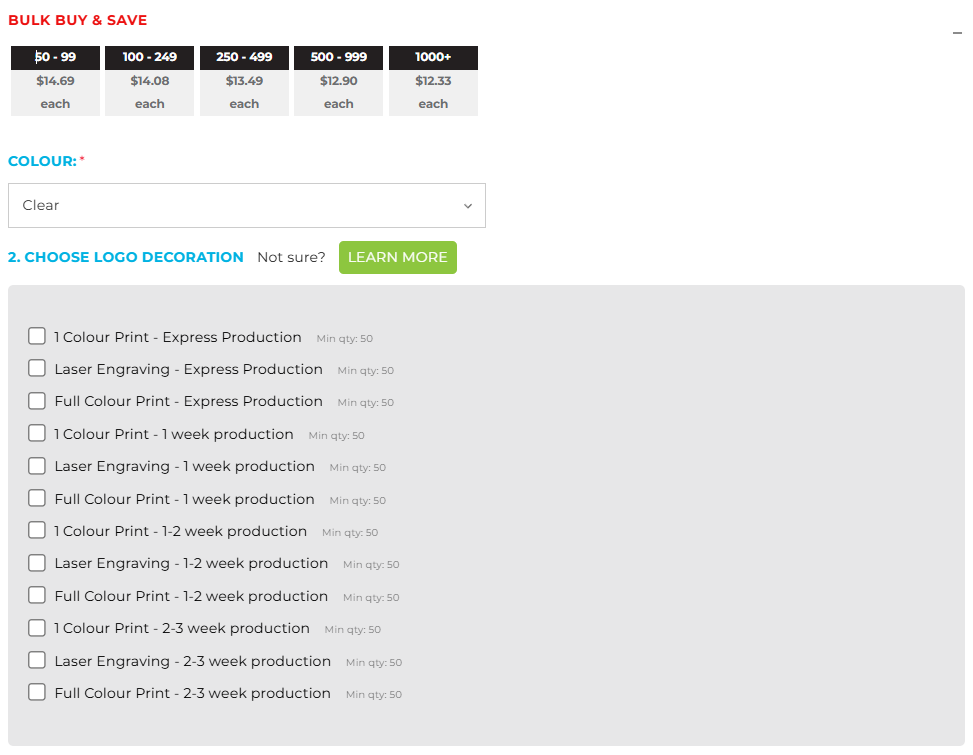Select Laser Engraving - 1-2 week production

pos(37,563)
